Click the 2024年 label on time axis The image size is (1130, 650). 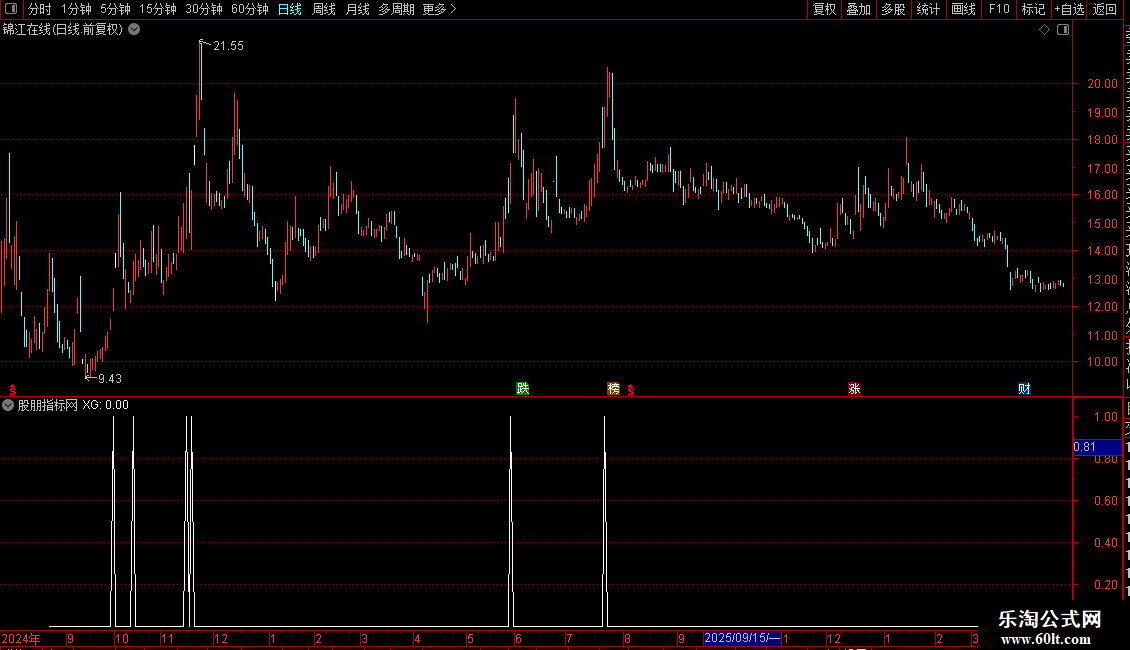21,638
